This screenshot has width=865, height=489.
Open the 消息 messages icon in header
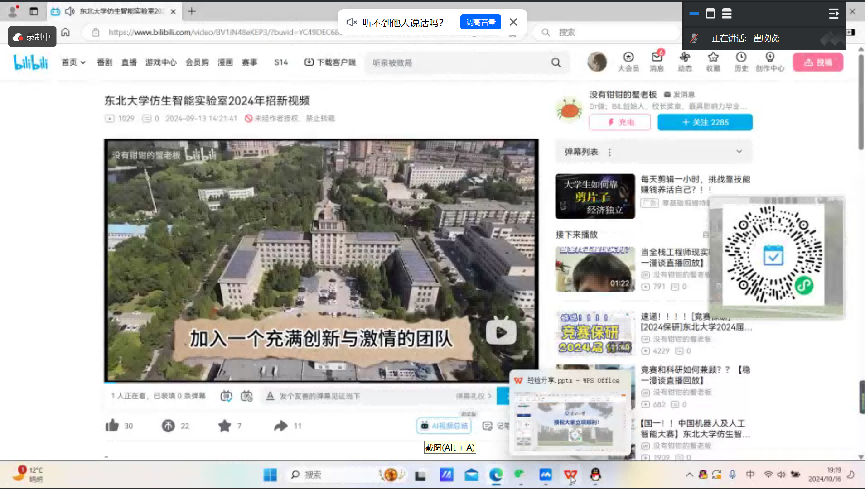pos(657,59)
